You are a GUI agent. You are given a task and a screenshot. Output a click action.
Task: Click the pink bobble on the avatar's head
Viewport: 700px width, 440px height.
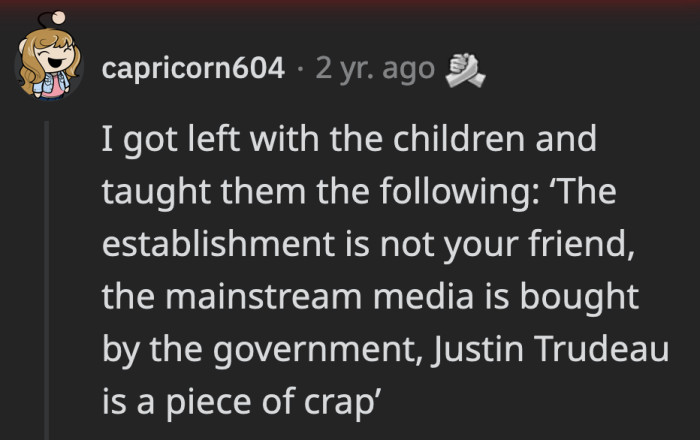point(58,17)
